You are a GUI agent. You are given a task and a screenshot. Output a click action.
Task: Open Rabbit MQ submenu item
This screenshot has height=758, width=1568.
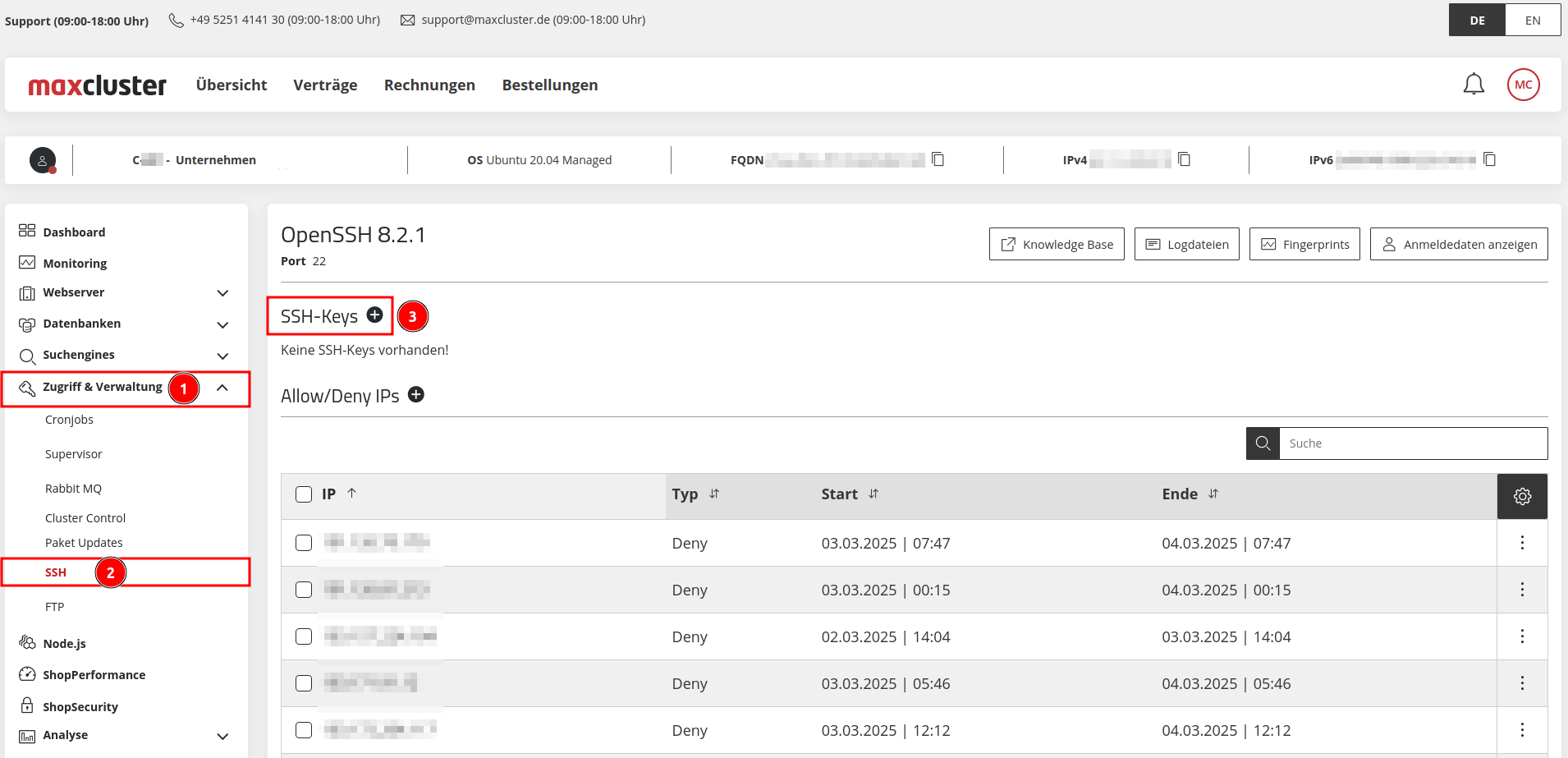click(x=73, y=489)
